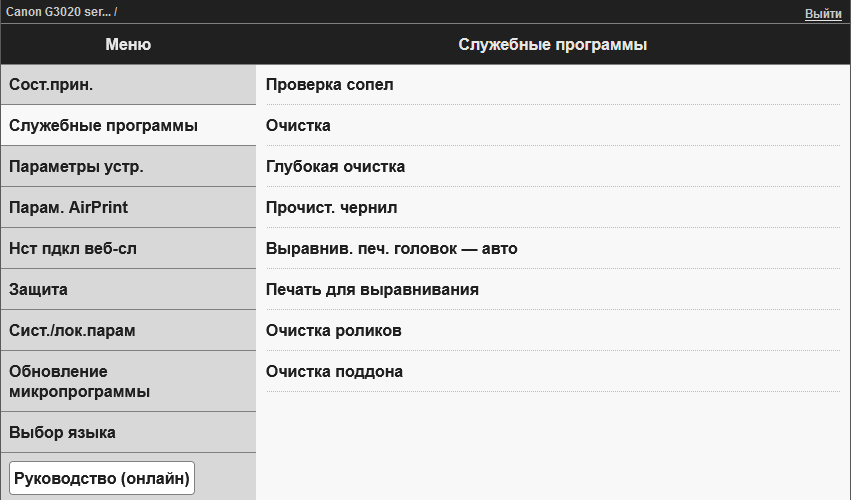Select Служебные программы in side menu
Viewport: 851px width, 500px height.
coord(128,126)
